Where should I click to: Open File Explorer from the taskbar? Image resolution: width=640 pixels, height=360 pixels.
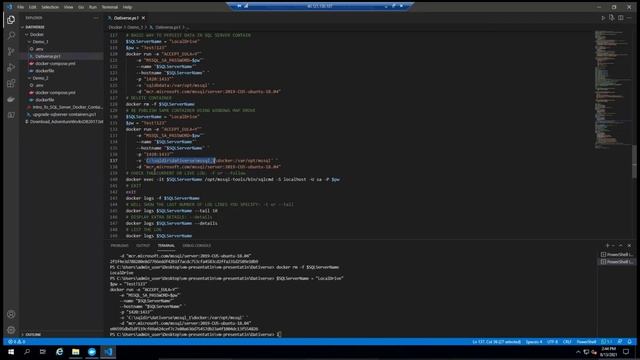tap(76, 351)
